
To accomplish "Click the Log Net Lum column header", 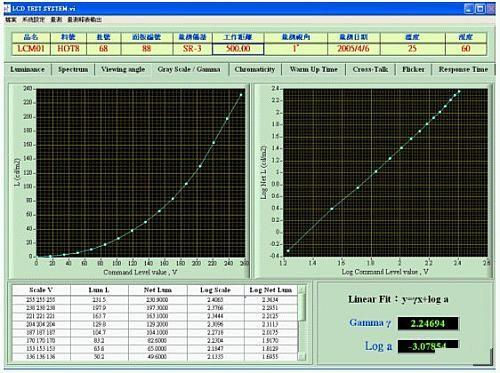I will [x=270, y=290].
